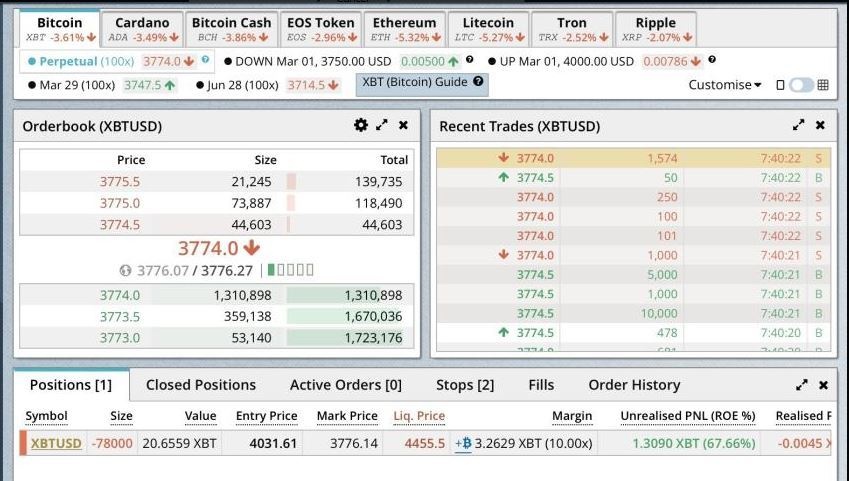849x481 pixels.
Task: Open Orderbook settings gear
Action: [x=361, y=126]
